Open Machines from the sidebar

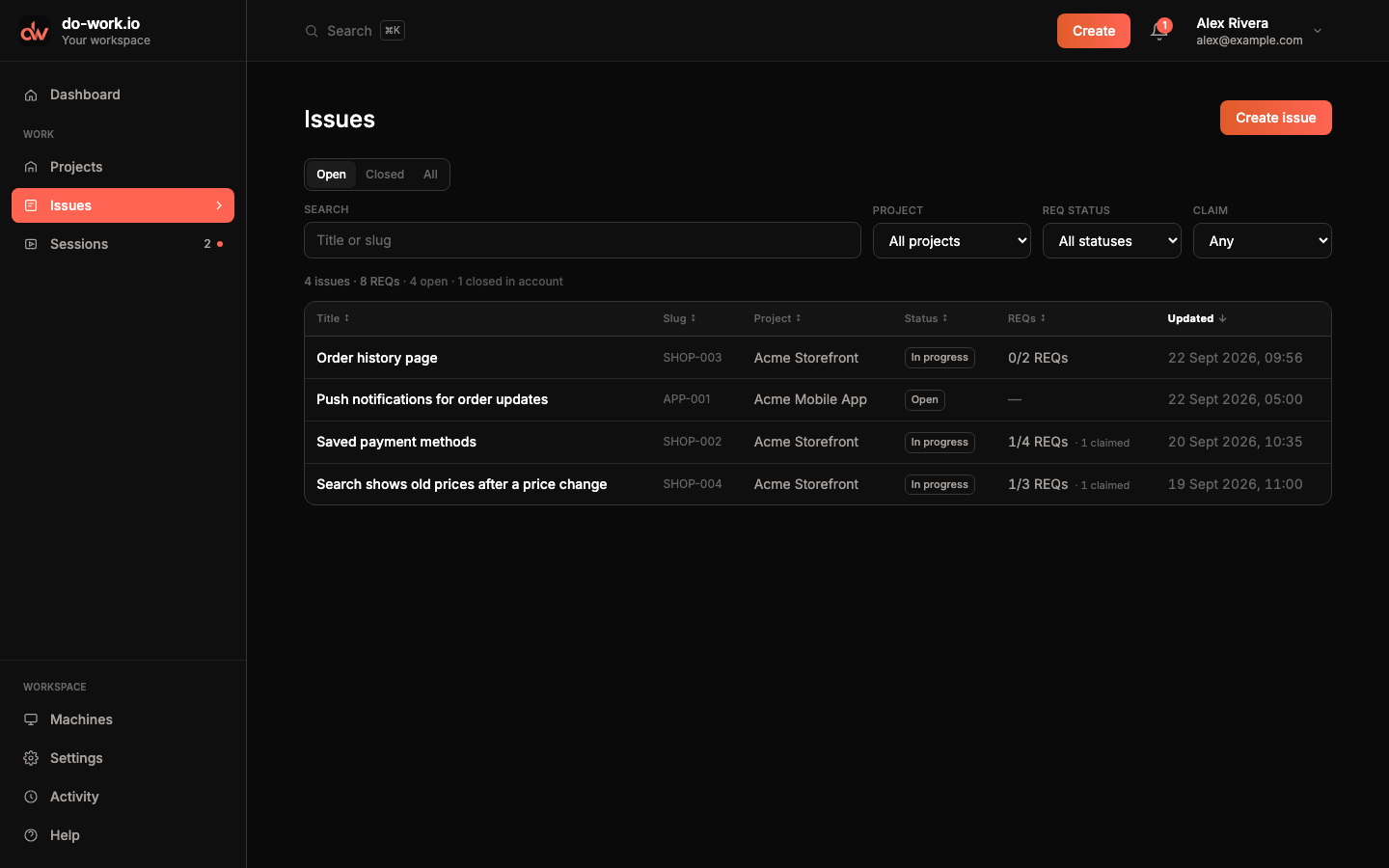(123, 719)
